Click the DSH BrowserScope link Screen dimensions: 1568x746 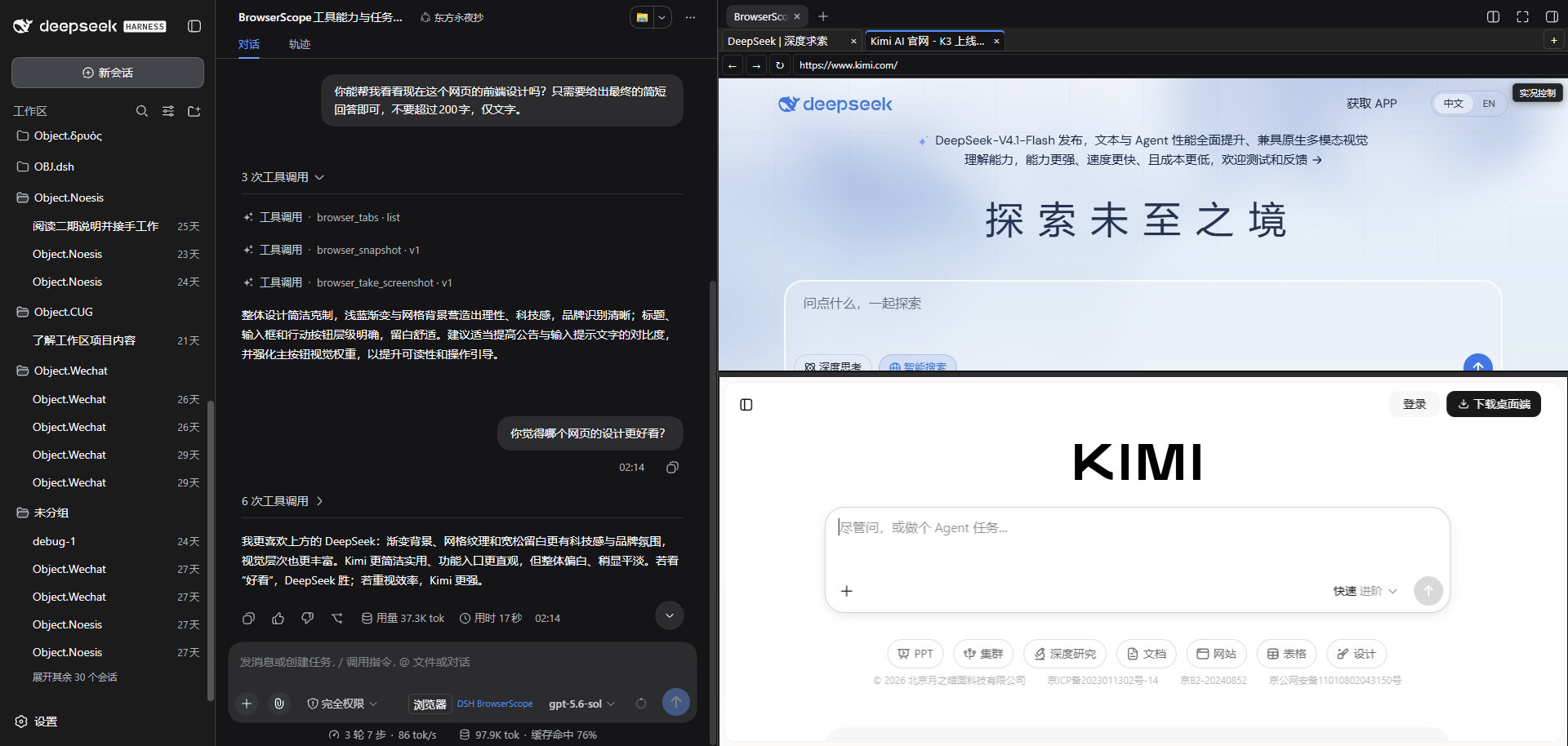pyautogui.click(x=495, y=704)
